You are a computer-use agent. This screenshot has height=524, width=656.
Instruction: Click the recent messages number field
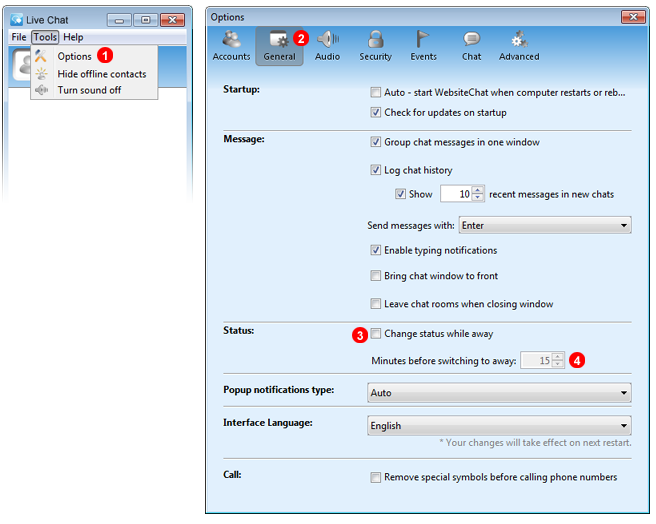pos(456,194)
